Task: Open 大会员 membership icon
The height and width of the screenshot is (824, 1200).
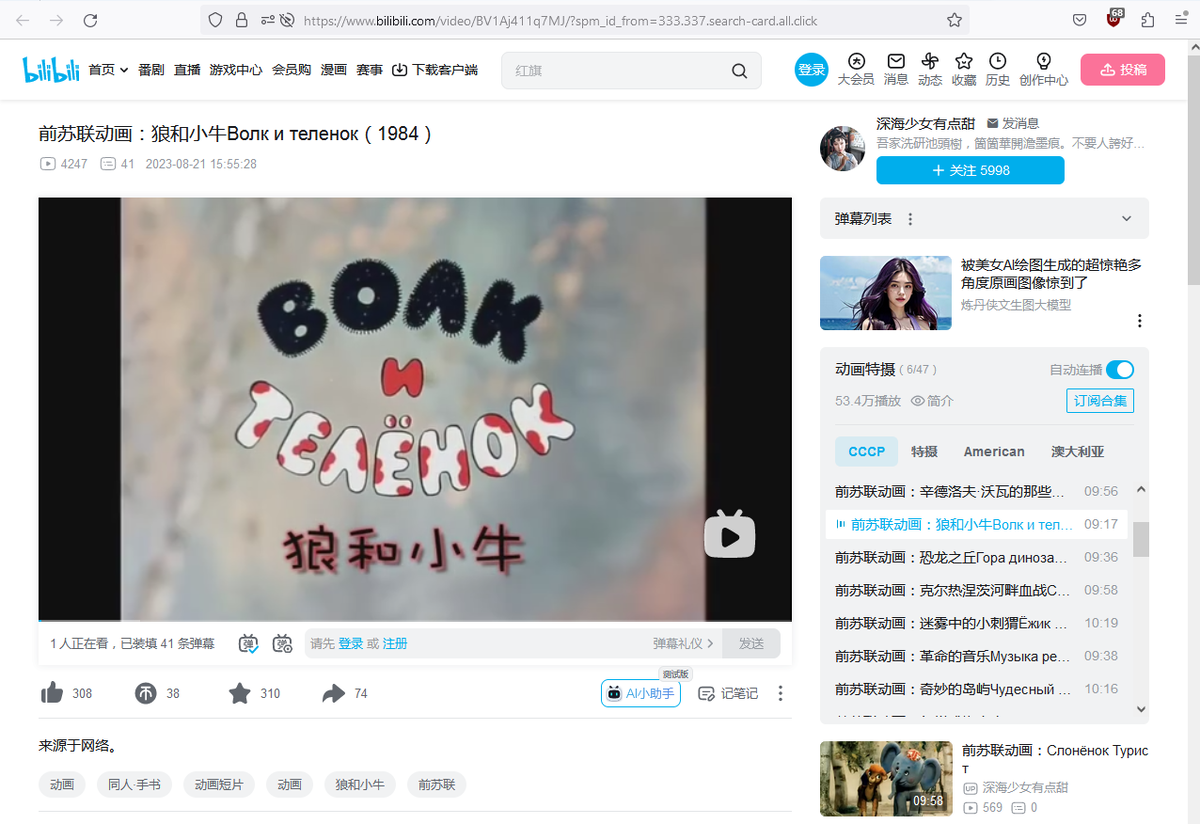Action: (x=856, y=61)
